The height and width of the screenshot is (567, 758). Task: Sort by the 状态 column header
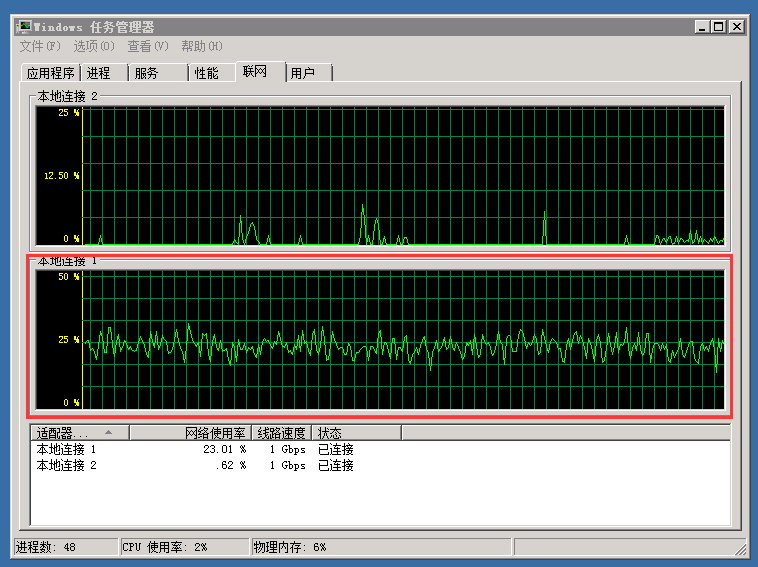click(357, 433)
